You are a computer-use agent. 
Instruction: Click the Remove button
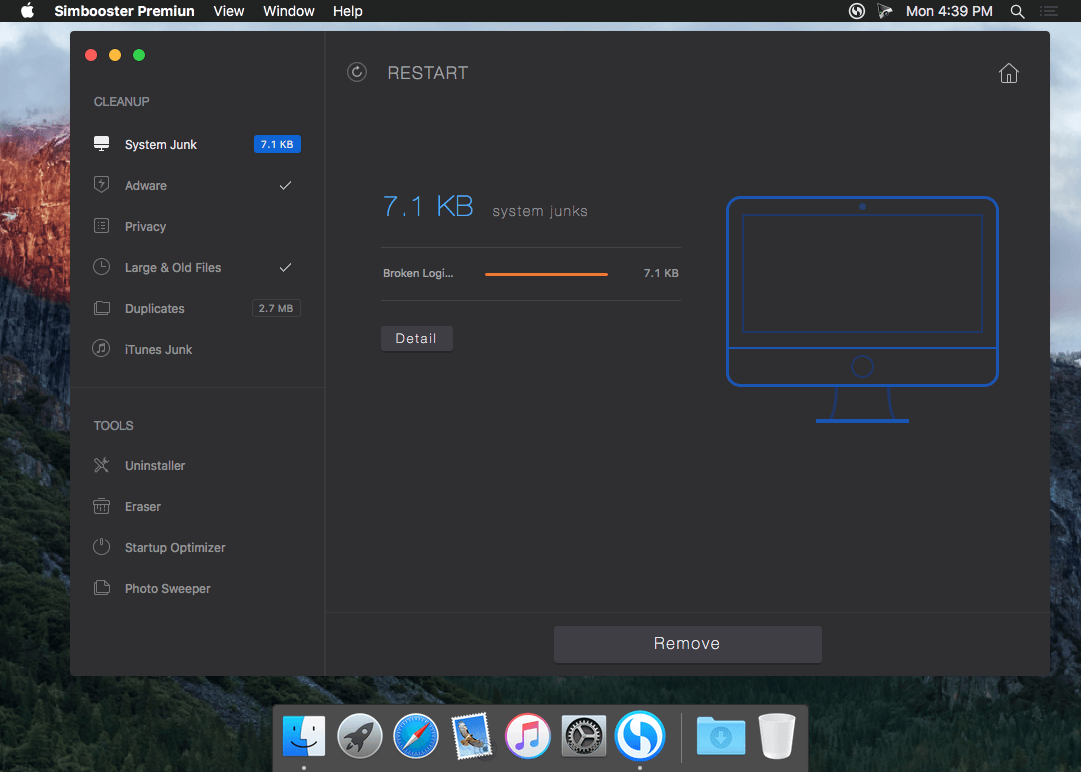pyautogui.click(x=687, y=644)
